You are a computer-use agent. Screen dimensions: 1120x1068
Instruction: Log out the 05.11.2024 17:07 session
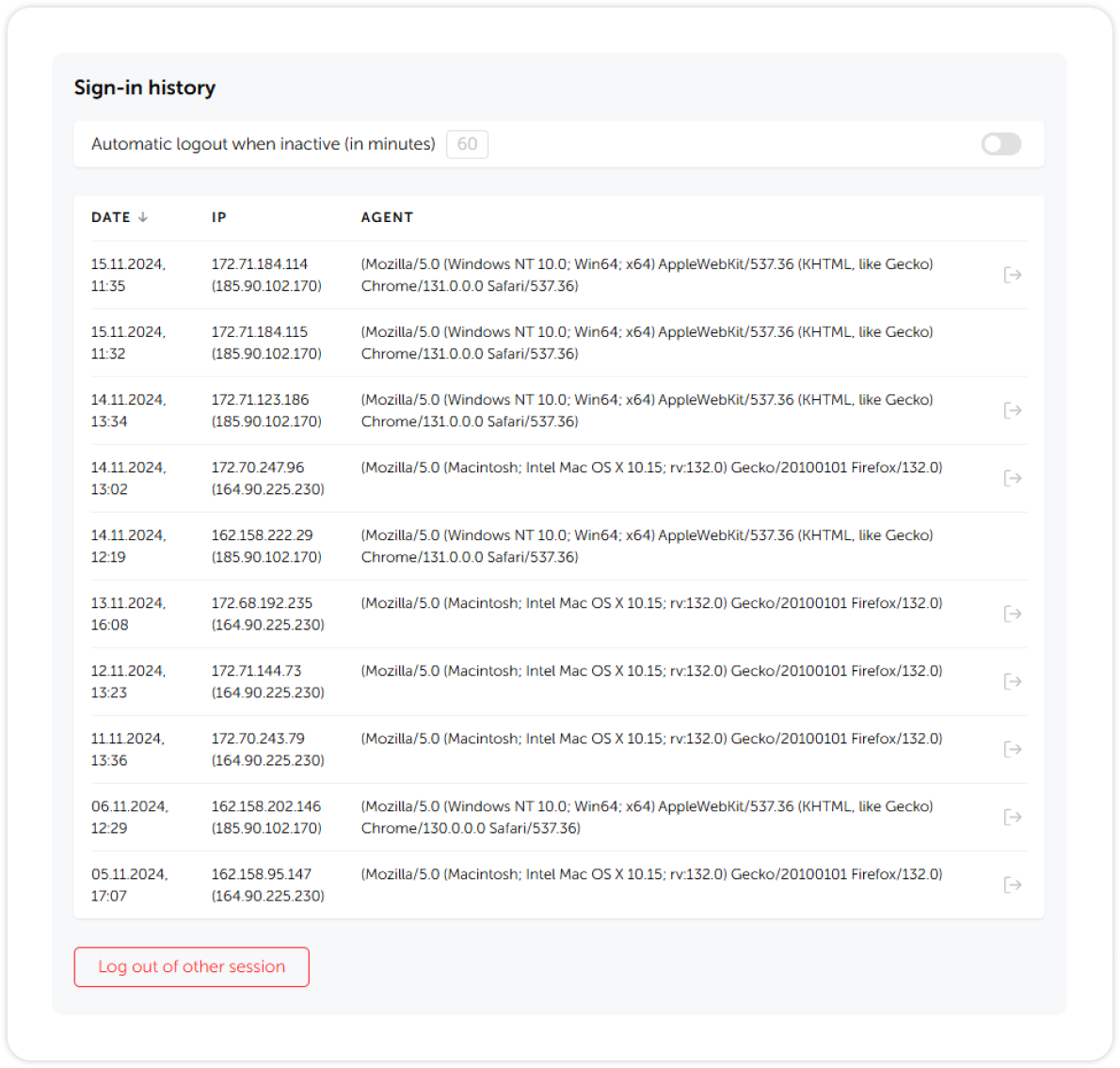1013,885
